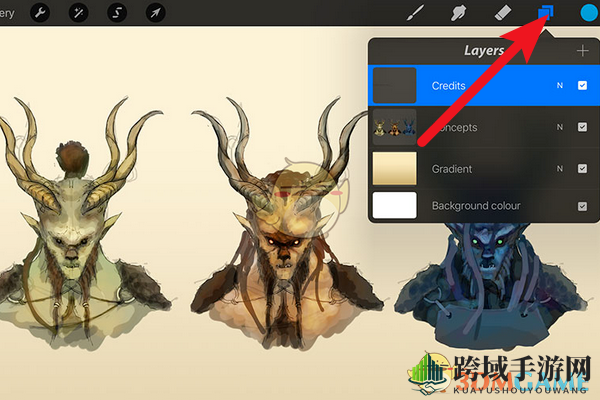Add a new layer with plus icon
Image resolution: width=600 pixels, height=400 pixels.
point(582,51)
